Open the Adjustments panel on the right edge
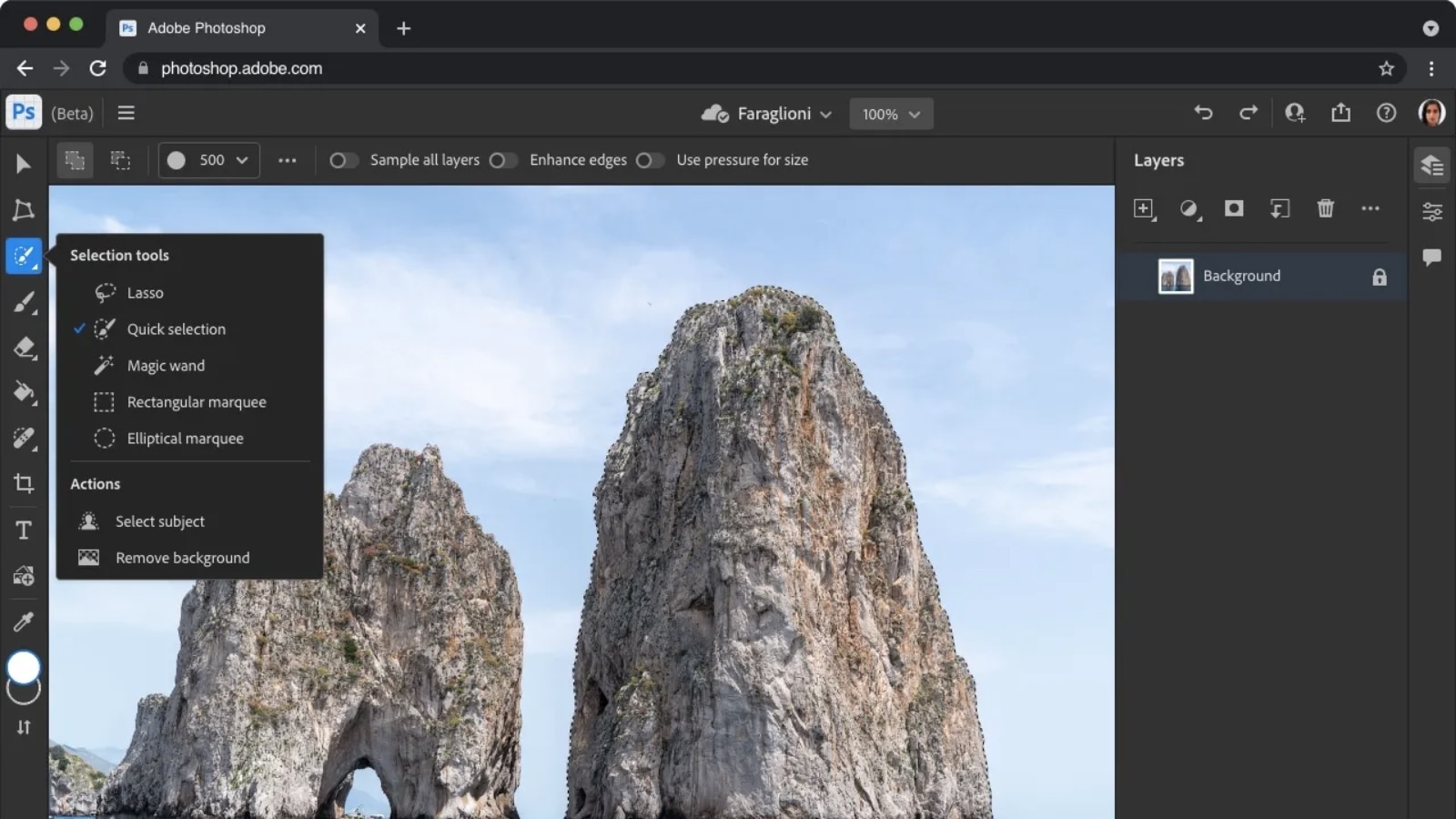Image resolution: width=1456 pixels, height=819 pixels. pos(1431,211)
